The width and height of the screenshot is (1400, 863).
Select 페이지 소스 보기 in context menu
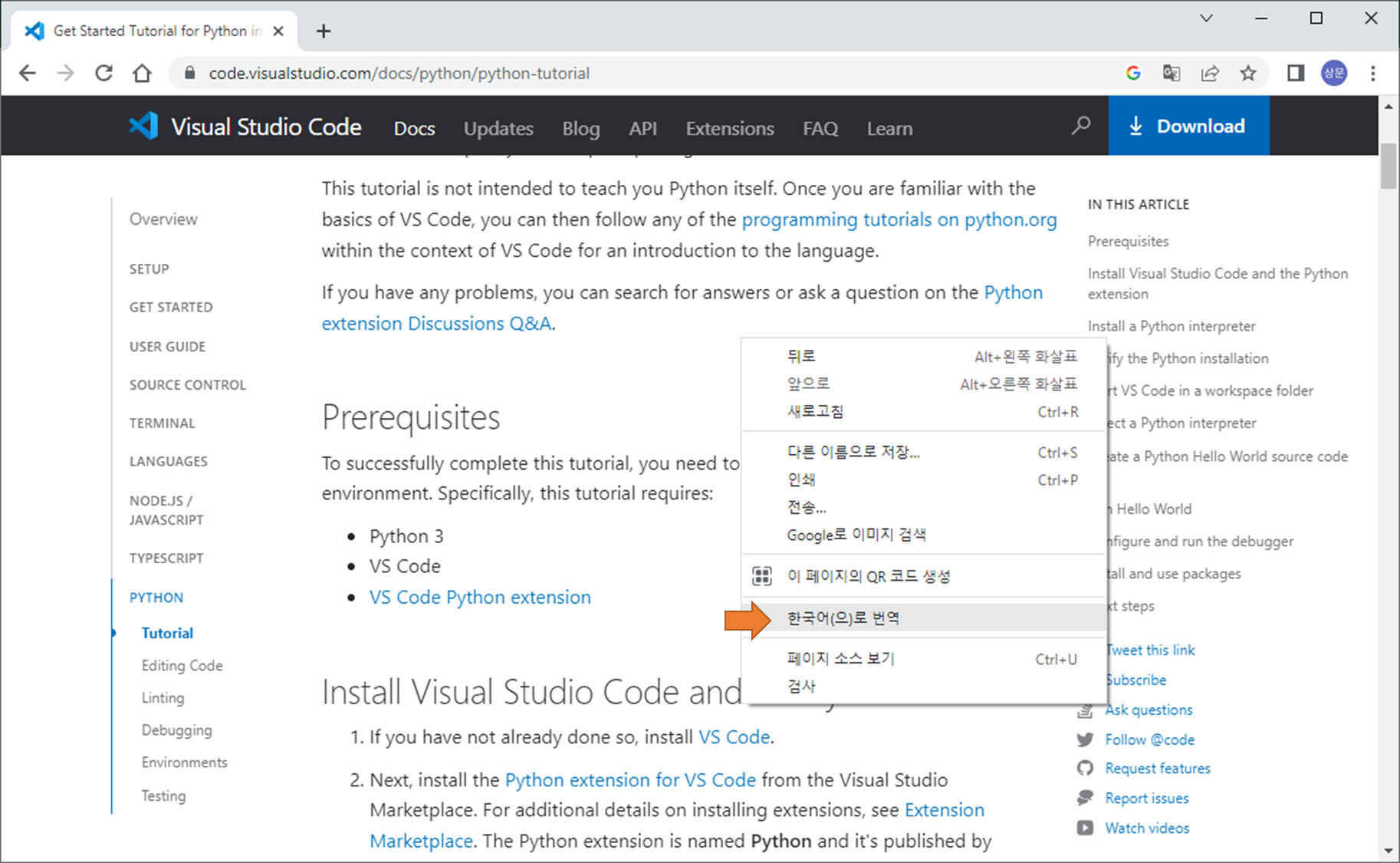(925, 659)
